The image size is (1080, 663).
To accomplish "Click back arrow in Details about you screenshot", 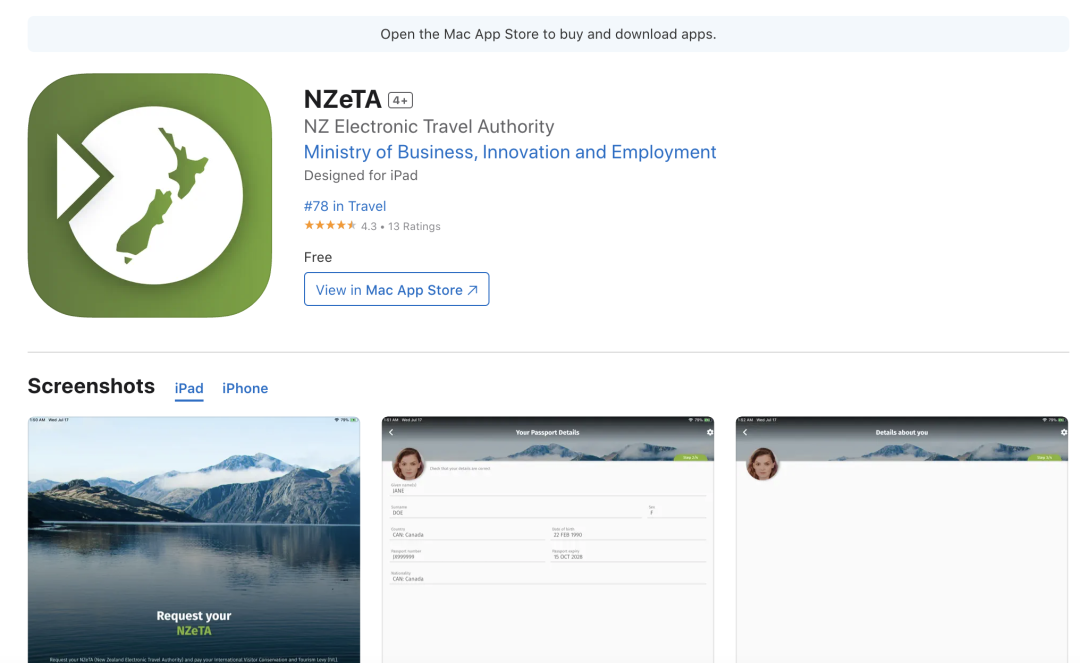I will click(745, 433).
